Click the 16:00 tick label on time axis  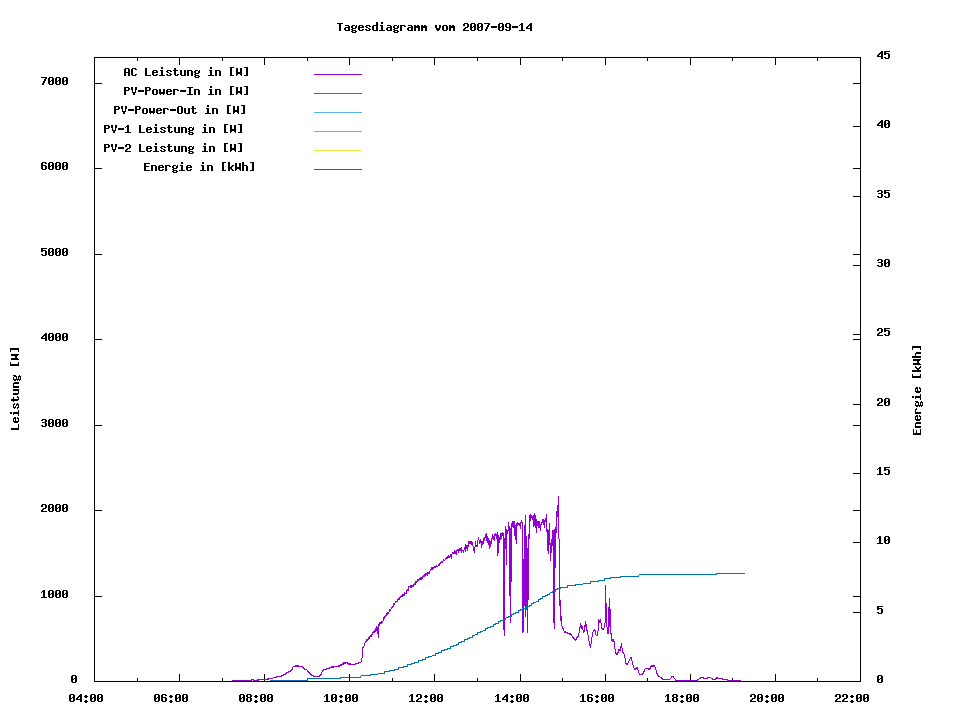pyautogui.click(x=597, y=698)
